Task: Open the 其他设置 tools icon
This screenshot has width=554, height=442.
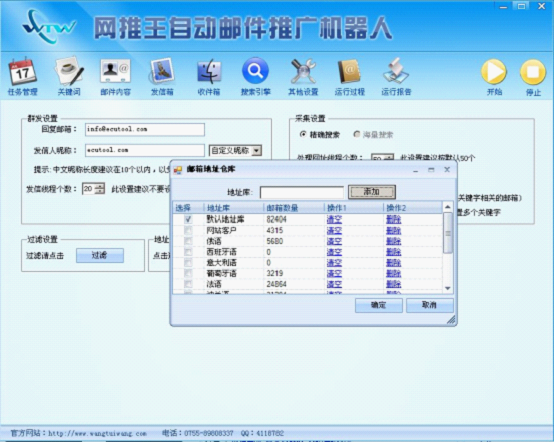Action: click(303, 72)
